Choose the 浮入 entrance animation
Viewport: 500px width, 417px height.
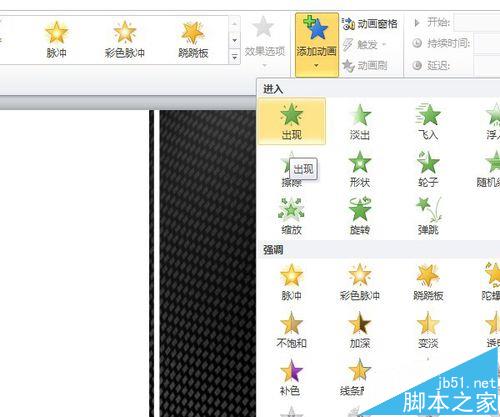[493, 121]
